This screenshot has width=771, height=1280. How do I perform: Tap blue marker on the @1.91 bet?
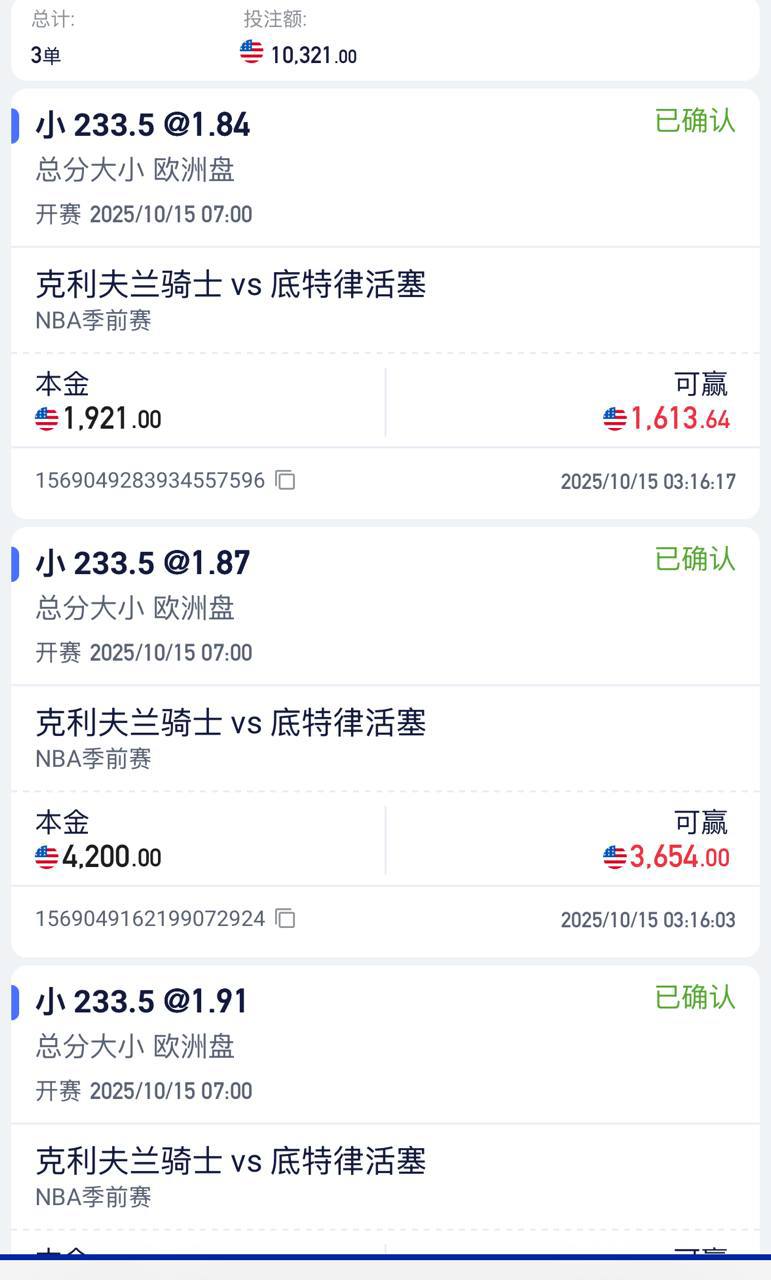(x=15, y=1001)
